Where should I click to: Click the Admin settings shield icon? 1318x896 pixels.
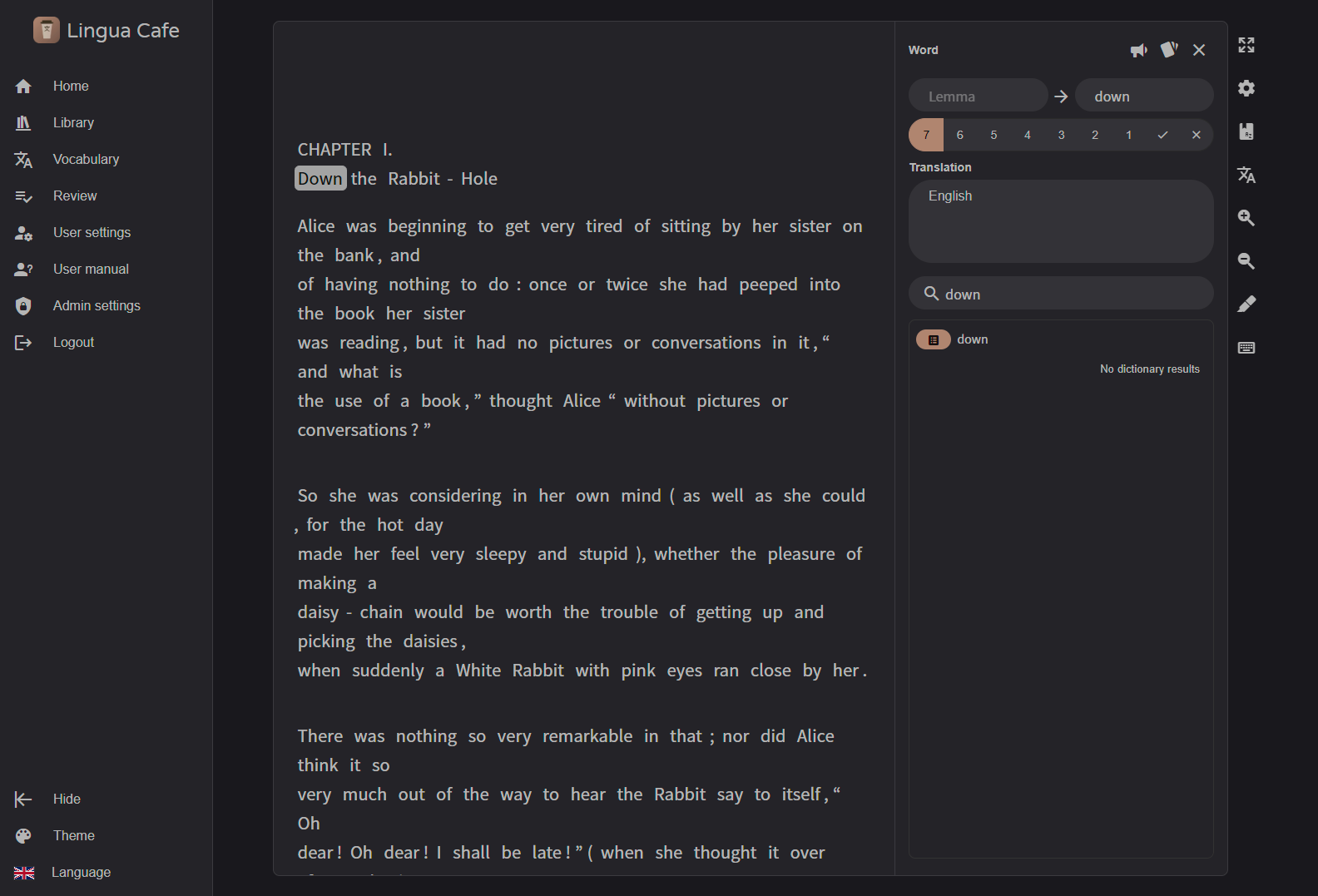(23, 305)
